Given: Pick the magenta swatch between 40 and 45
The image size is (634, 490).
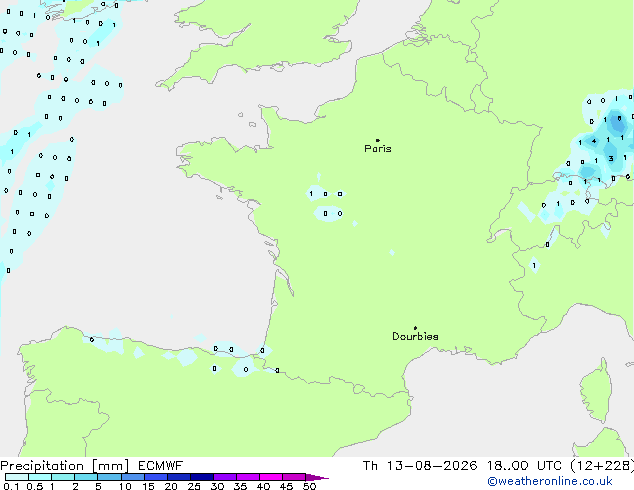Looking at the screenshot, I should pyautogui.click(x=271, y=477).
